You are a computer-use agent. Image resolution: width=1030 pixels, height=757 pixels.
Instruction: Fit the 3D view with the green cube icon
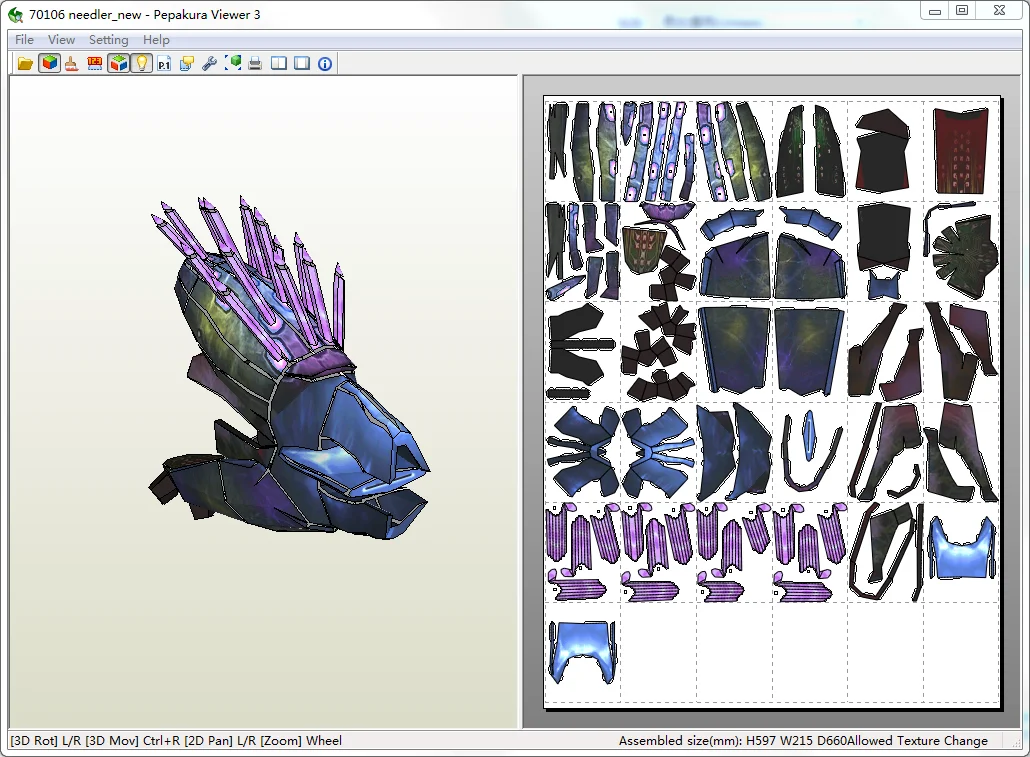tap(233, 64)
